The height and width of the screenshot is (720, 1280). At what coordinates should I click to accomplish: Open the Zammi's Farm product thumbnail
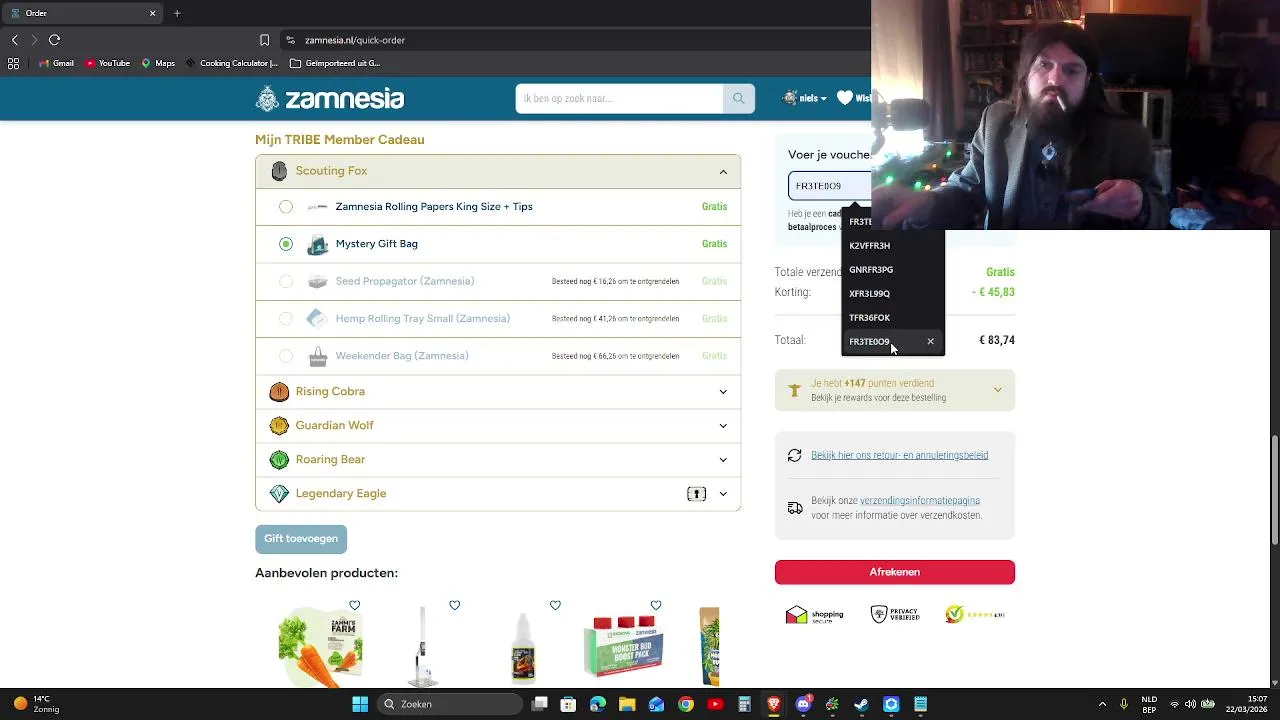tap(320, 647)
